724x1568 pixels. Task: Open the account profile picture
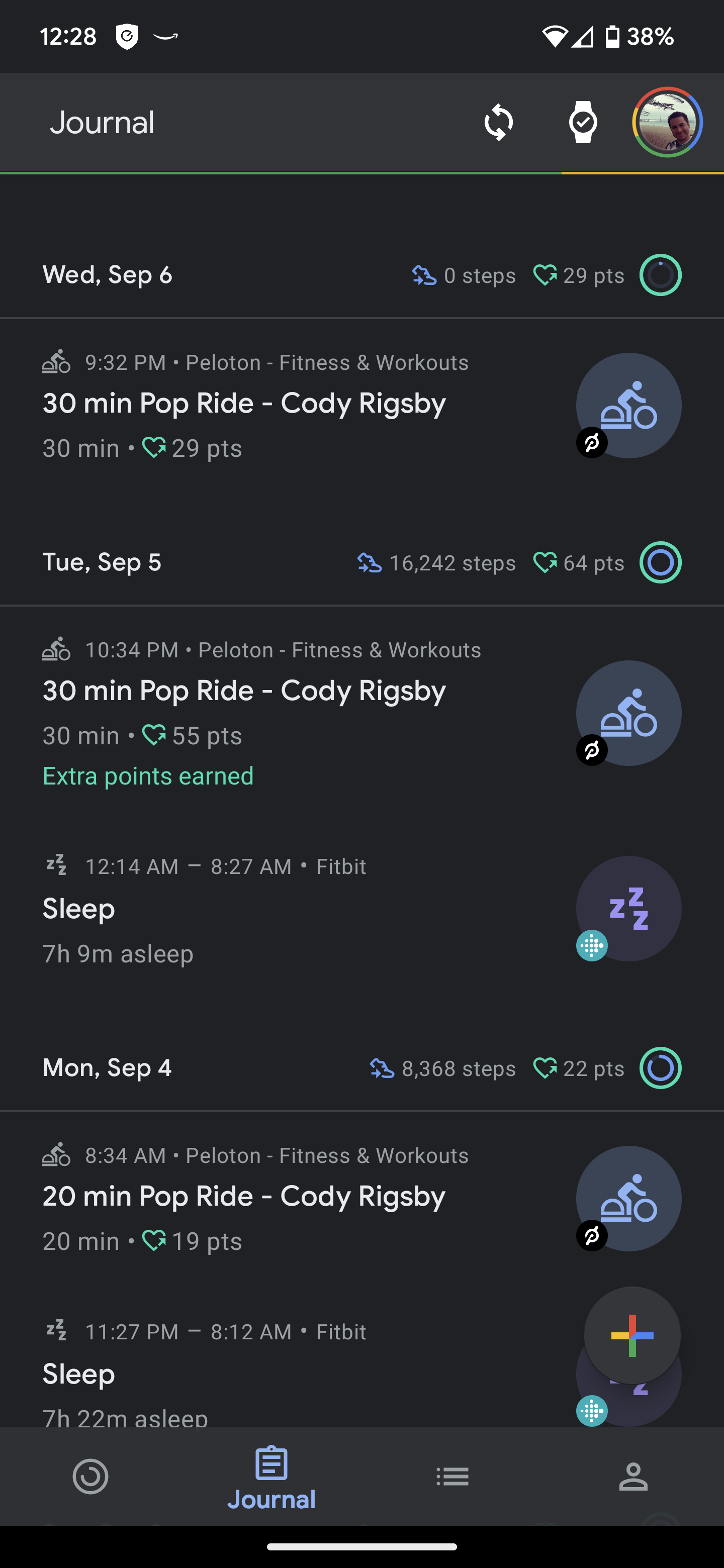(x=667, y=122)
